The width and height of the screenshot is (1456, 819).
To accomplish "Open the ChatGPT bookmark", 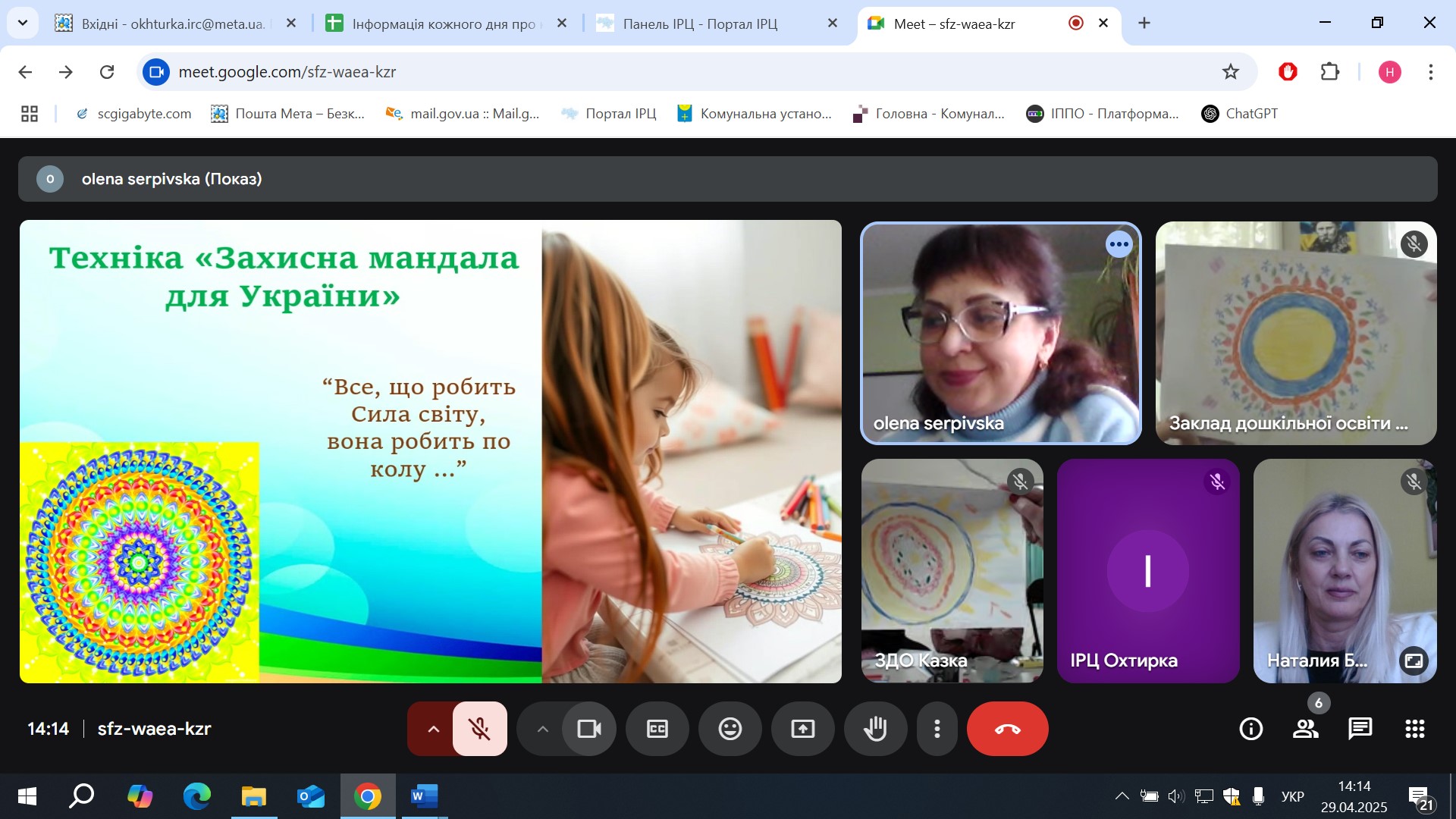I will click(x=1240, y=114).
